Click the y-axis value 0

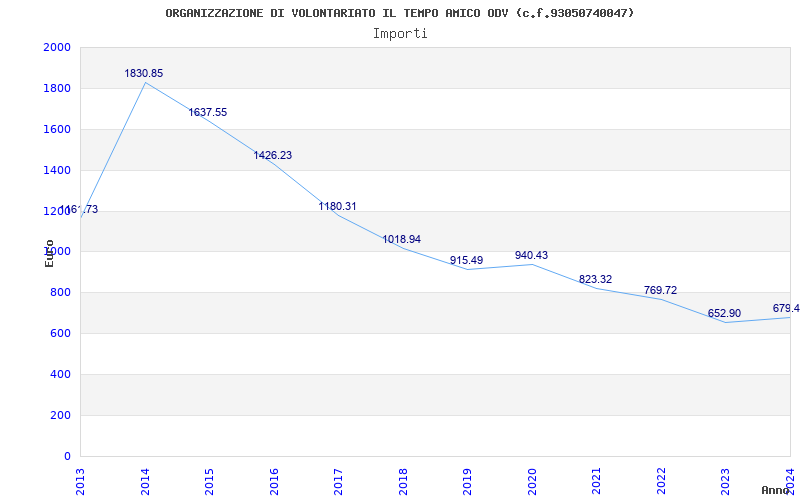67,456
